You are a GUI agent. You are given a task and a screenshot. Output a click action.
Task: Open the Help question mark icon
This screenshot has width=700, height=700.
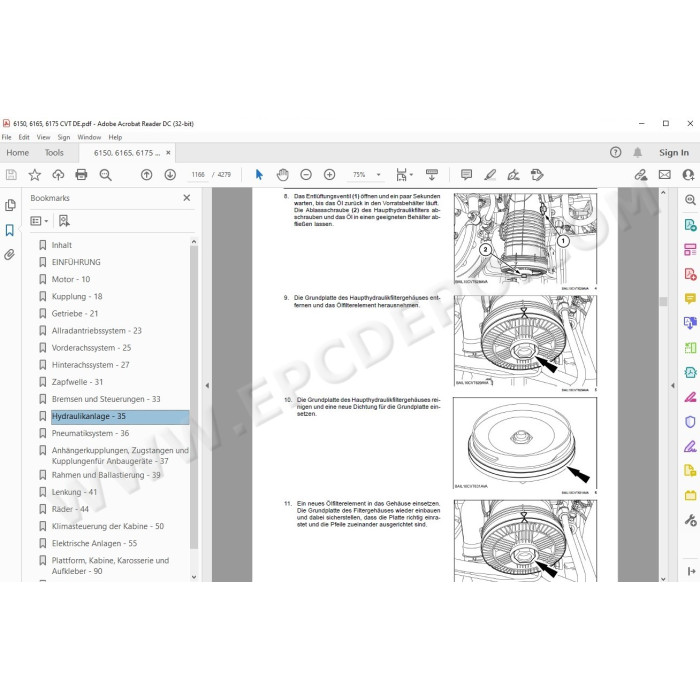point(616,153)
